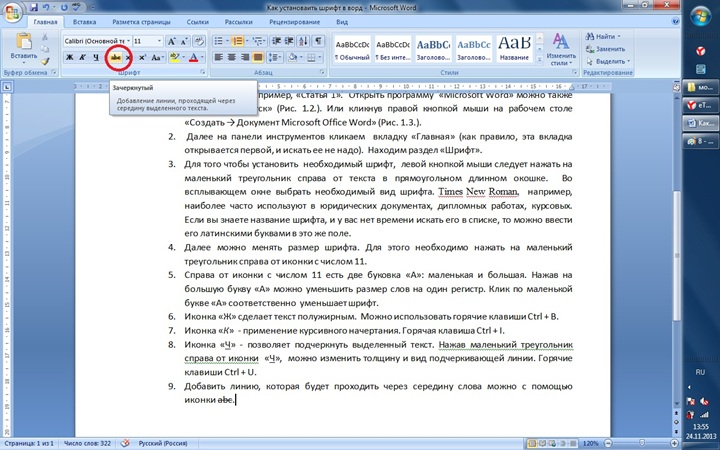The image size is (720, 450).
Task: Apply the Обычный style
Action: point(352,49)
